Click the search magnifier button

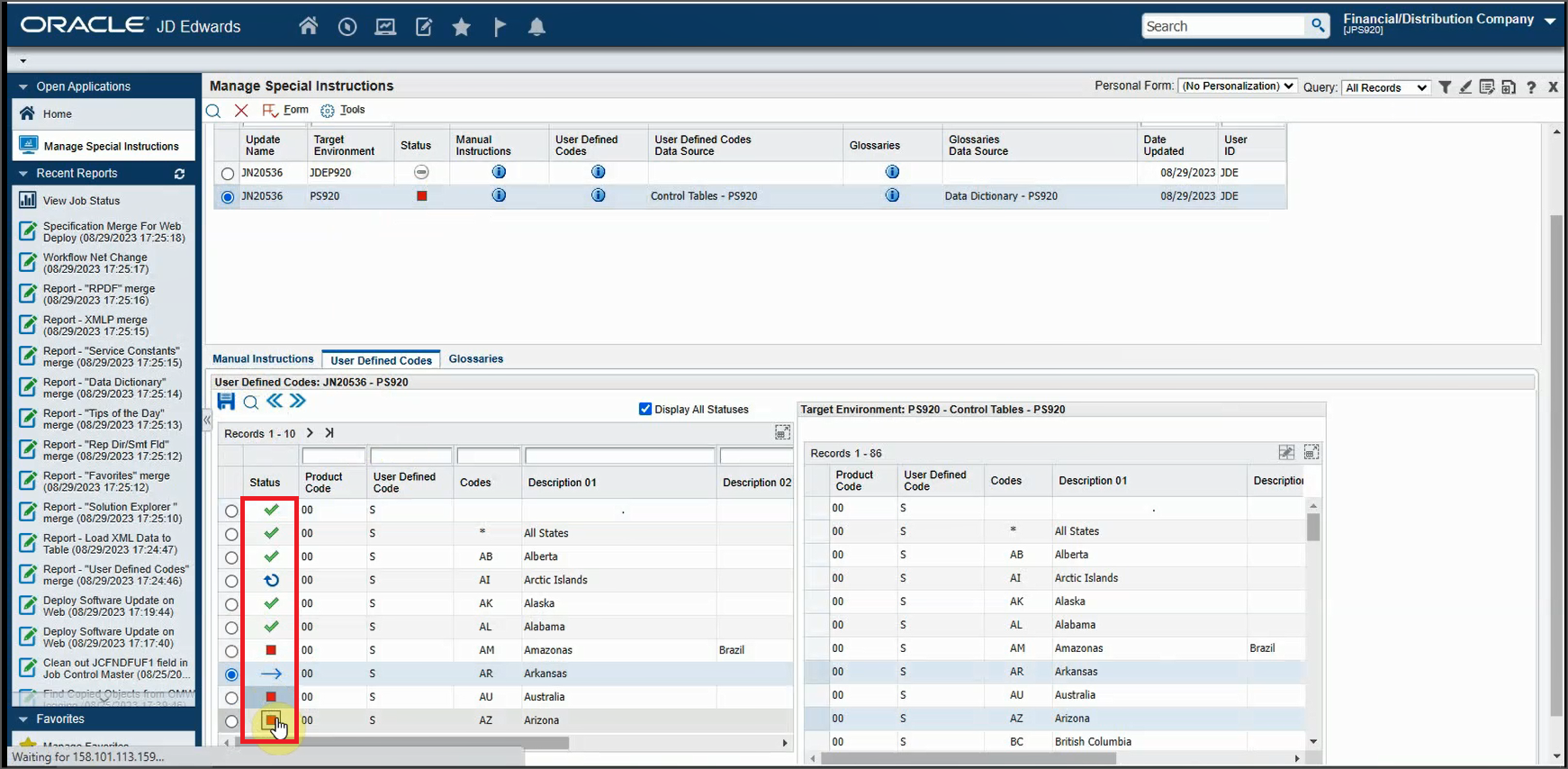(x=1318, y=25)
